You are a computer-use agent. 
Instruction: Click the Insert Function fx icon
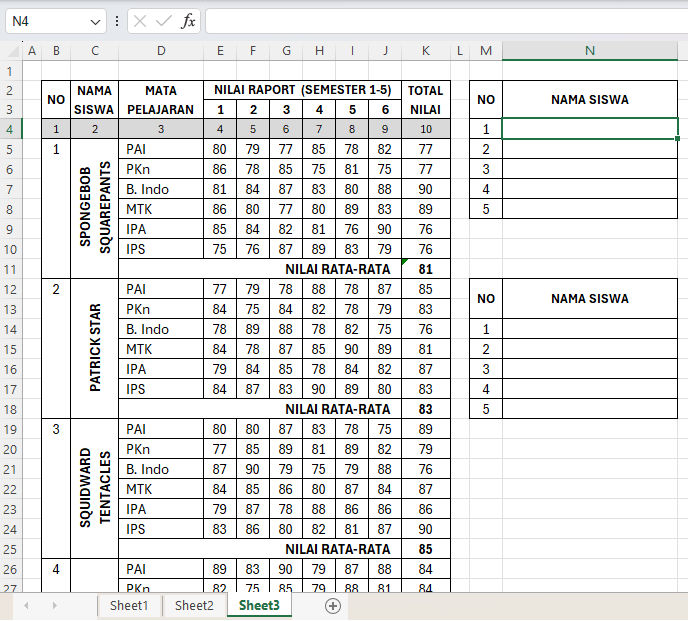tap(188, 21)
